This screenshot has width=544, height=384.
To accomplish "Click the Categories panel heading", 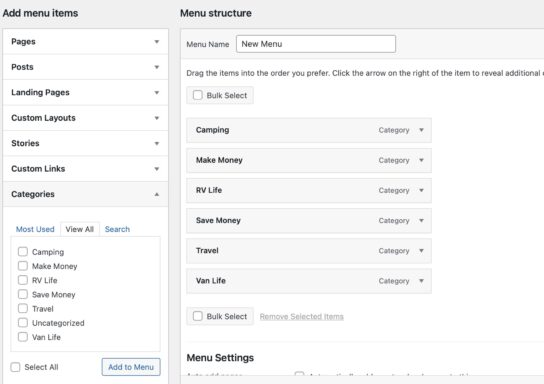I will coord(85,194).
